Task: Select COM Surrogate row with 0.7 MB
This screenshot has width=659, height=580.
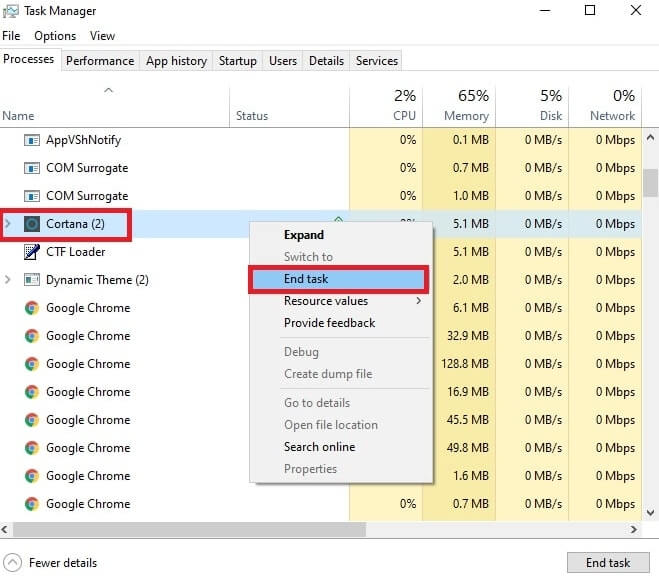Action: click(x=321, y=168)
